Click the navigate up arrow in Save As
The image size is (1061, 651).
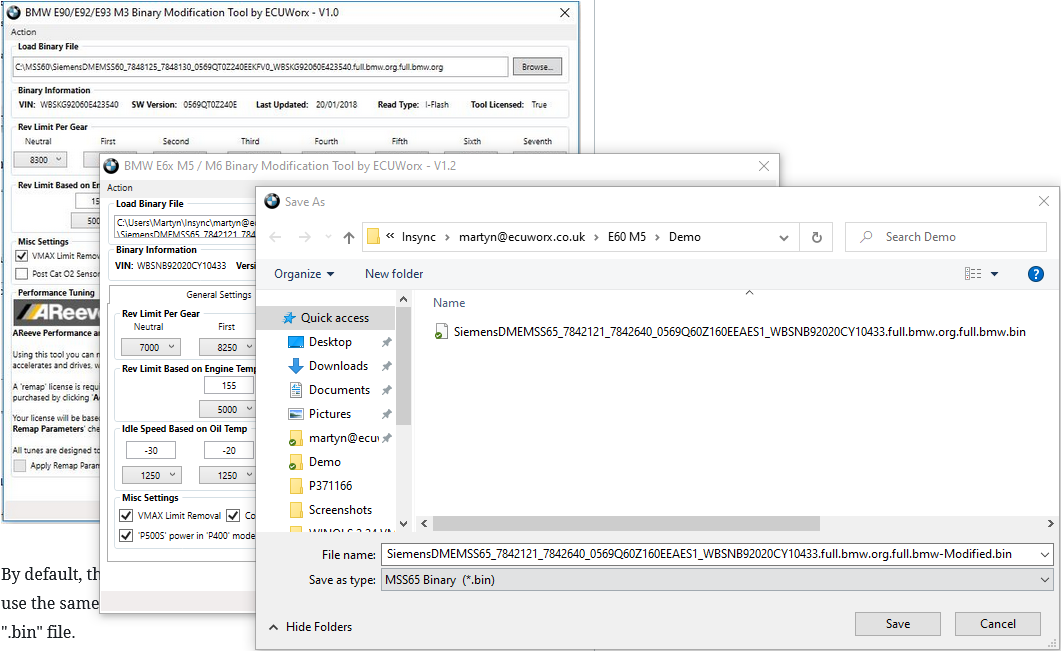point(349,237)
